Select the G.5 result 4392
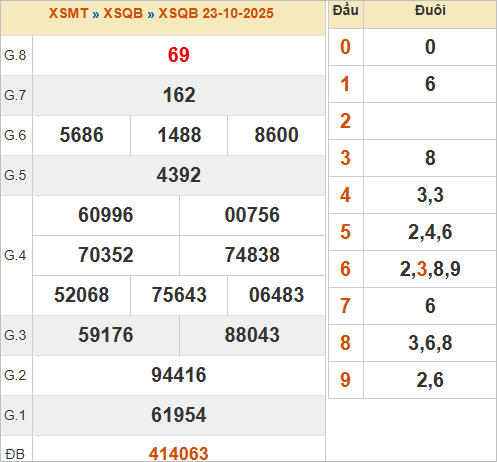Image resolution: width=497 pixels, height=462 pixels. coord(179,175)
